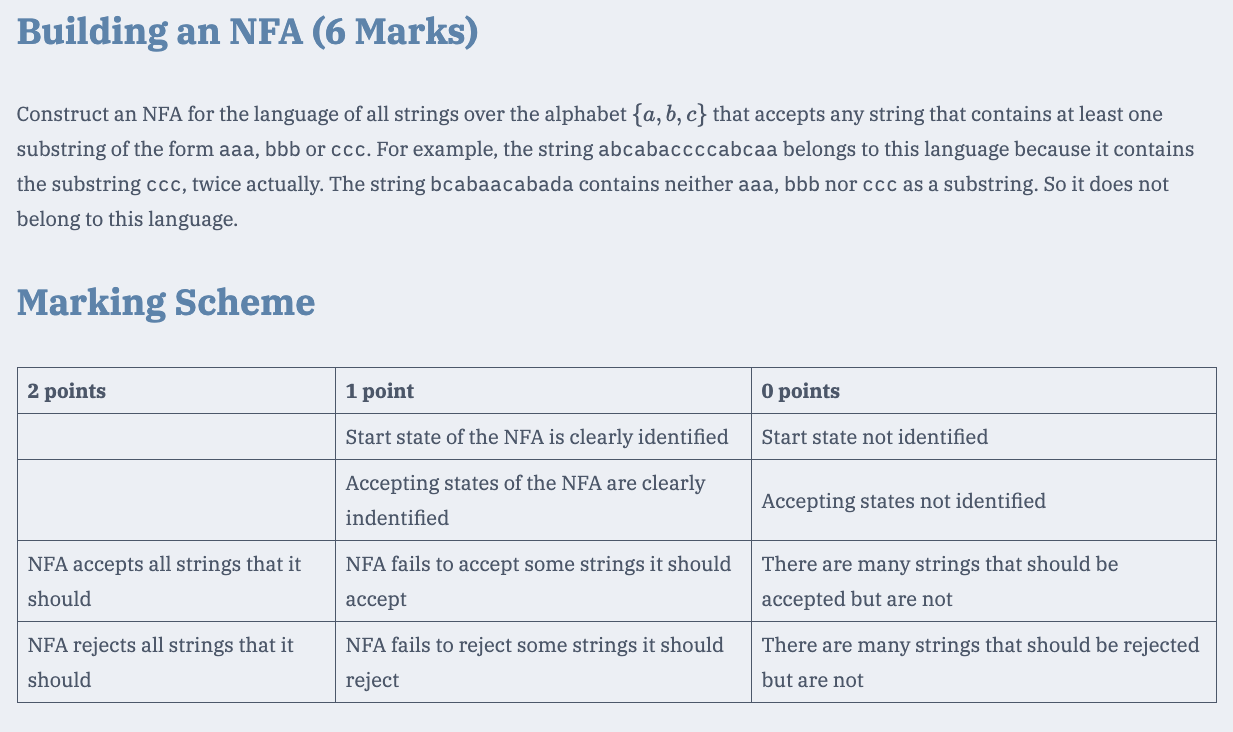This screenshot has width=1233, height=732.
Task: Click 'many strings that should be accepted but are not'
Action: tap(983, 581)
